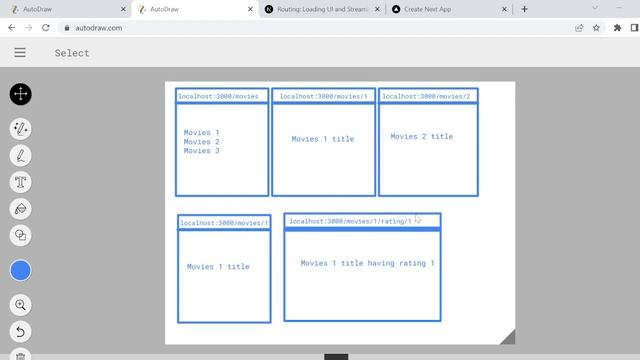
Task: Click the 'Movies 2' list text
Action: 202,142
